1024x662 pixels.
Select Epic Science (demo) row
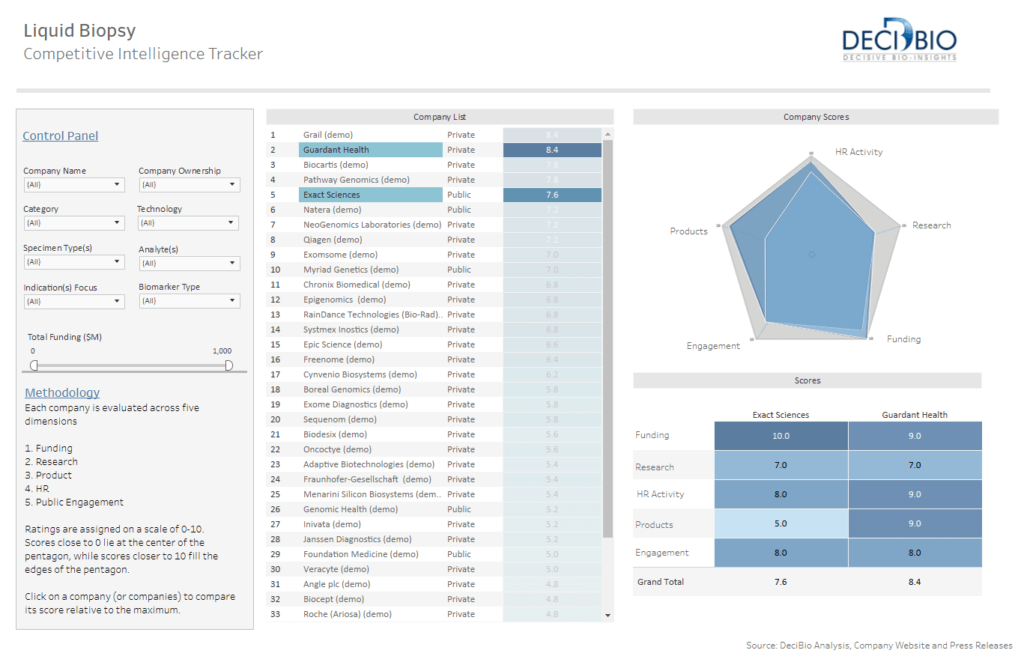436,345
